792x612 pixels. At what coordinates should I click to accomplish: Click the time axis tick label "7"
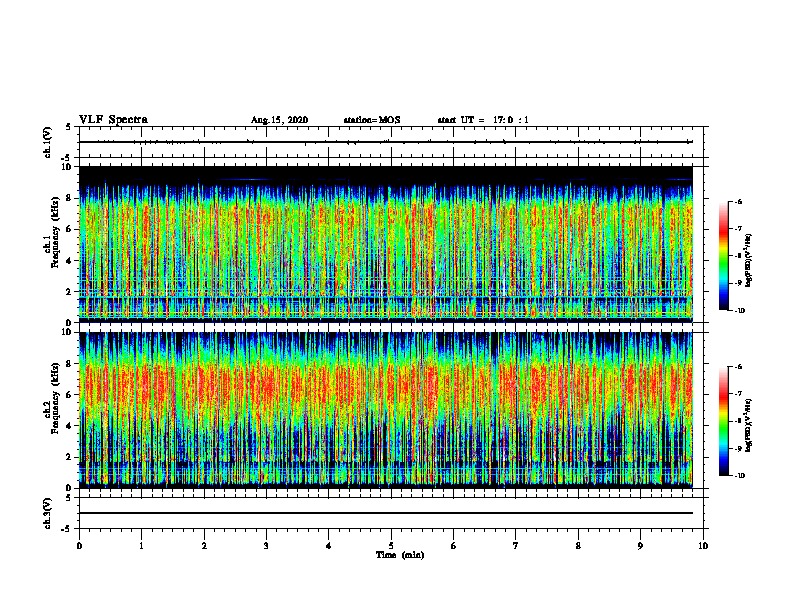[516, 546]
